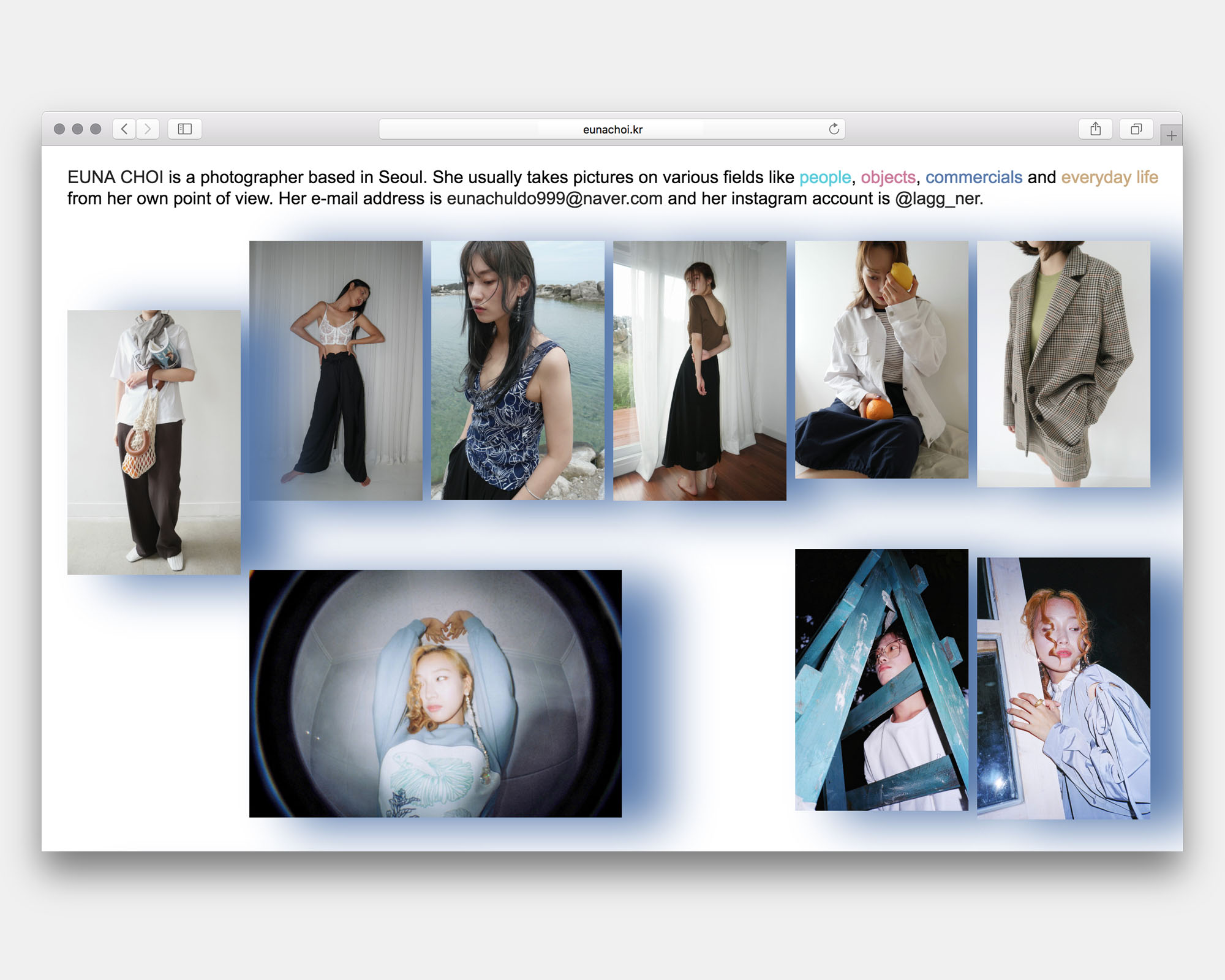Reload the page with the refresh icon
This screenshot has width=1225, height=980.
tap(834, 129)
